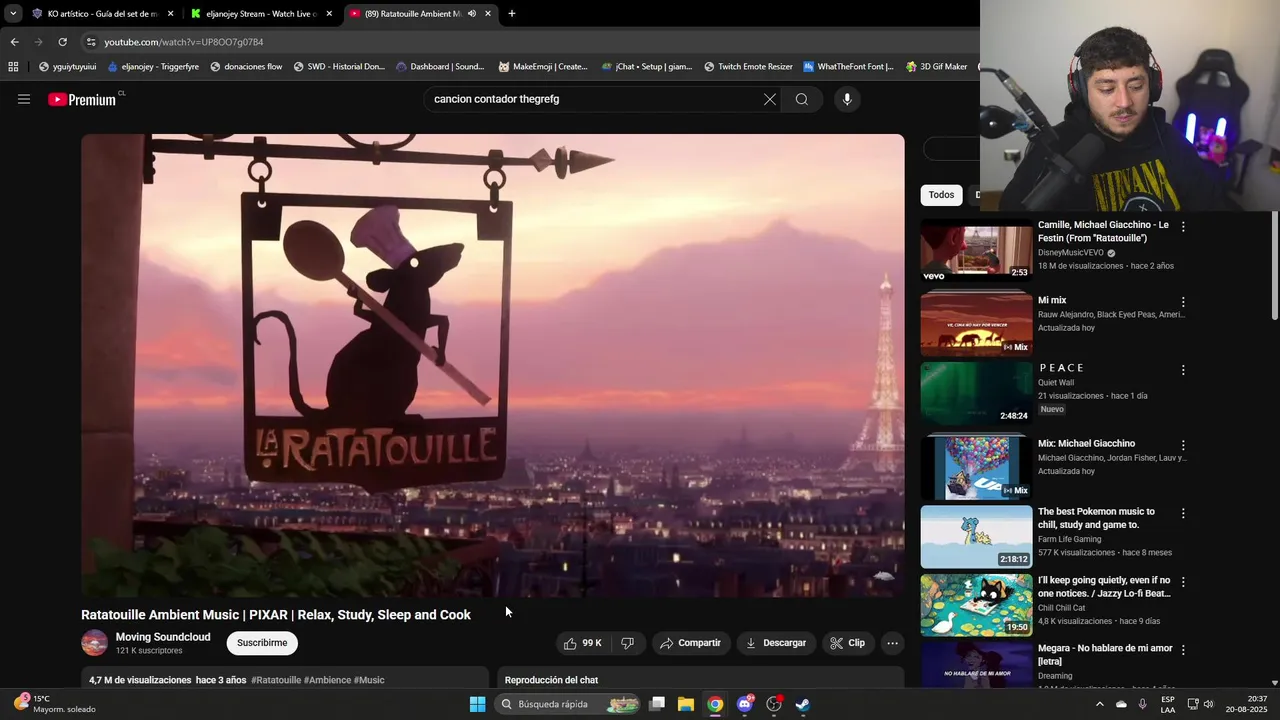The height and width of the screenshot is (720, 1280).
Task: Clear the search box with the X
Action: [770, 99]
